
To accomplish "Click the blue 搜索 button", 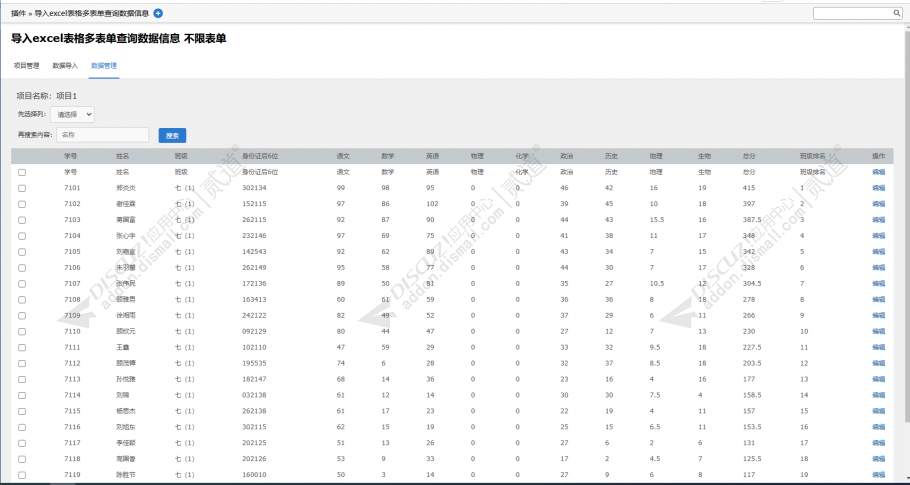I will [x=172, y=135].
